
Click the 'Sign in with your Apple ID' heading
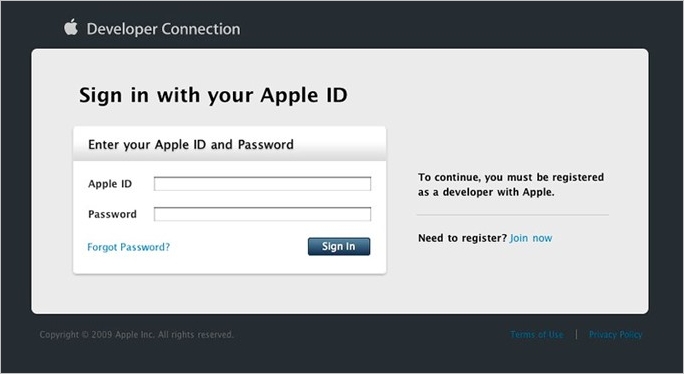tap(213, 95)
